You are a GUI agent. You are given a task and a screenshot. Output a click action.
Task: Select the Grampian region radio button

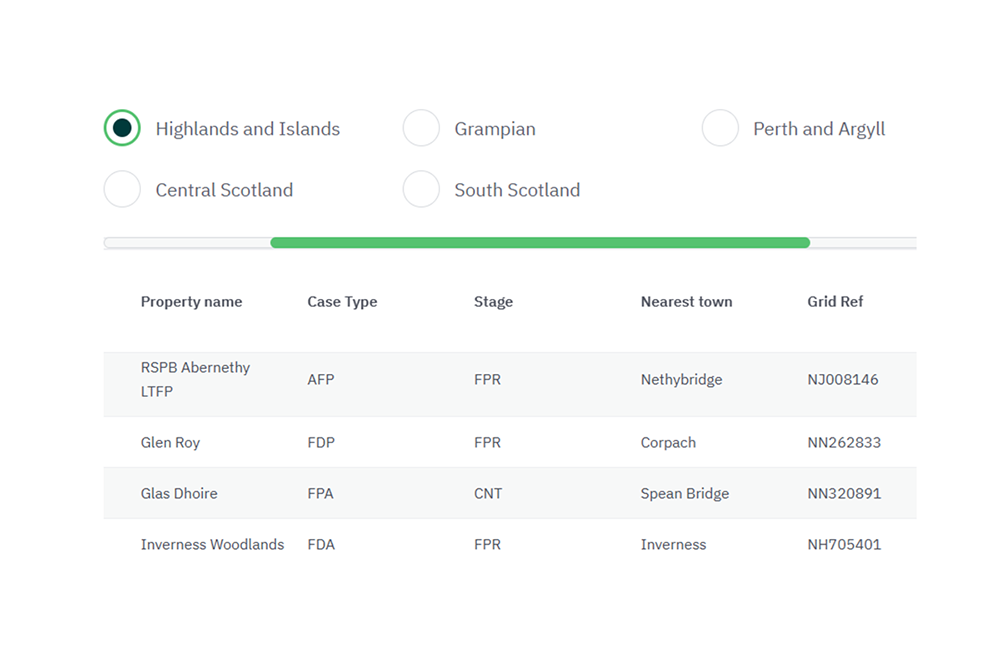[x=421, y=127]
